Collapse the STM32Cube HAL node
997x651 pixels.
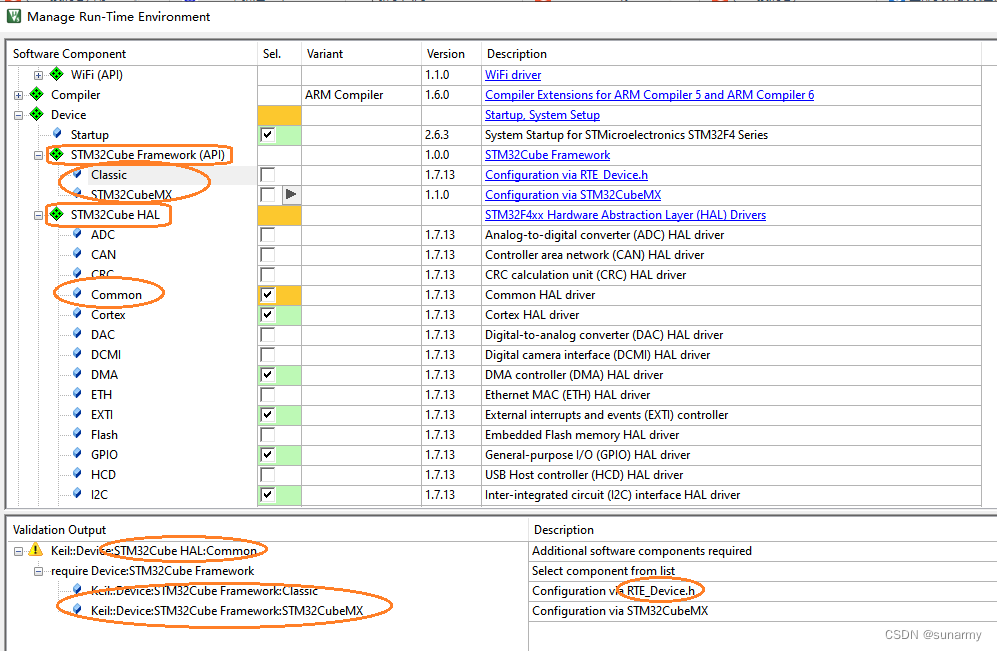pos(38,216)
